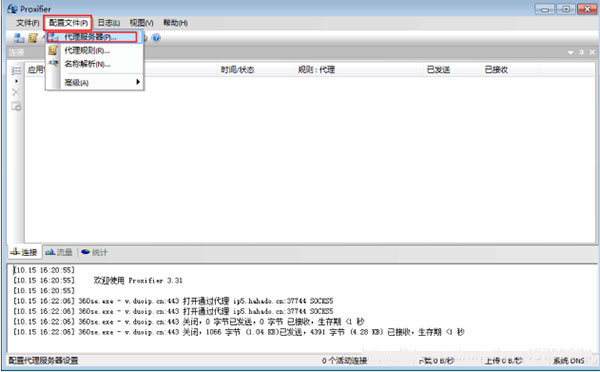Click log line ending 4391 字节 (4.28 KB) 已接收
Viewport: 600px width, 372px height.
point(239,332)
